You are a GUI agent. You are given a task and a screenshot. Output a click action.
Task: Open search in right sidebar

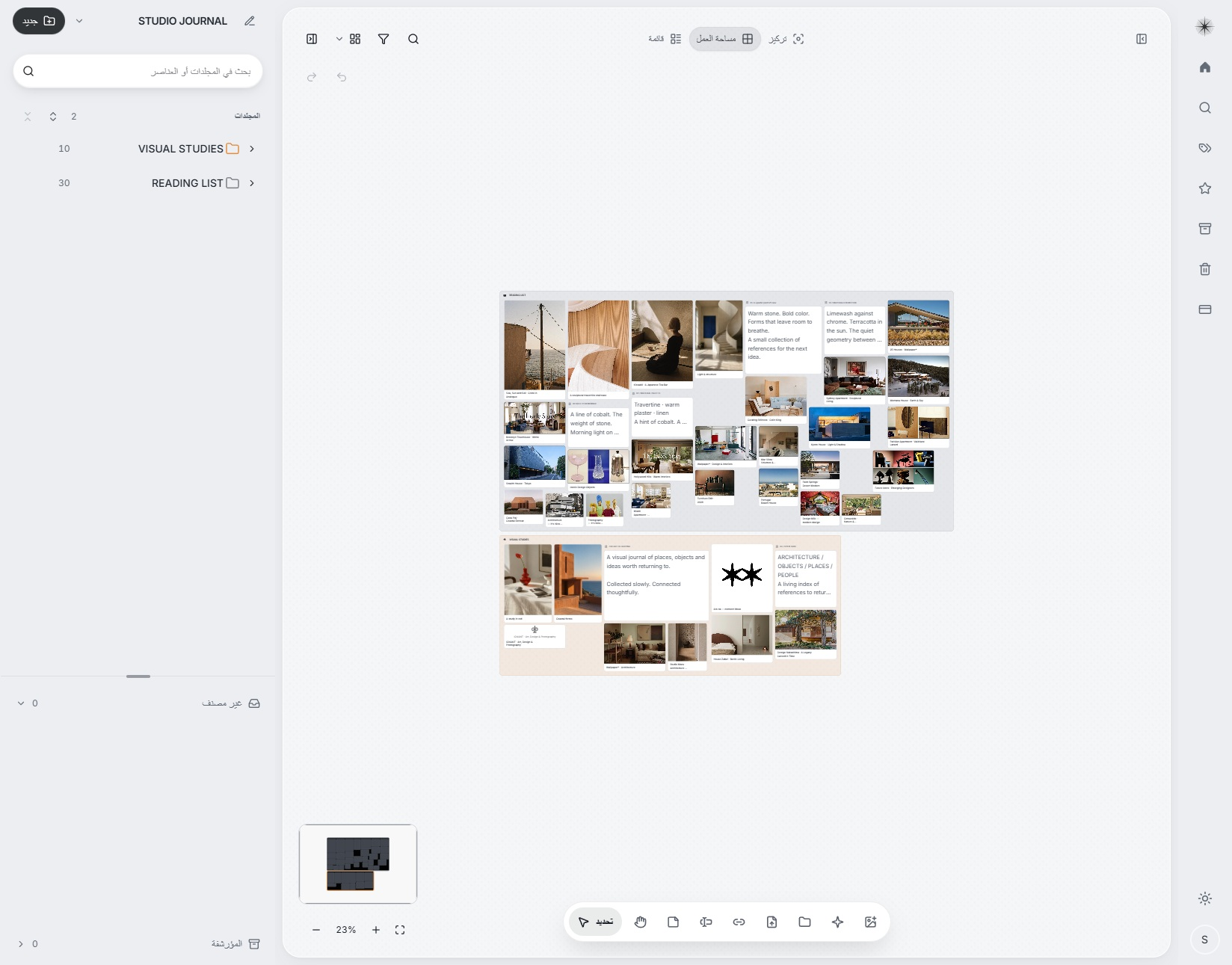1205,108
